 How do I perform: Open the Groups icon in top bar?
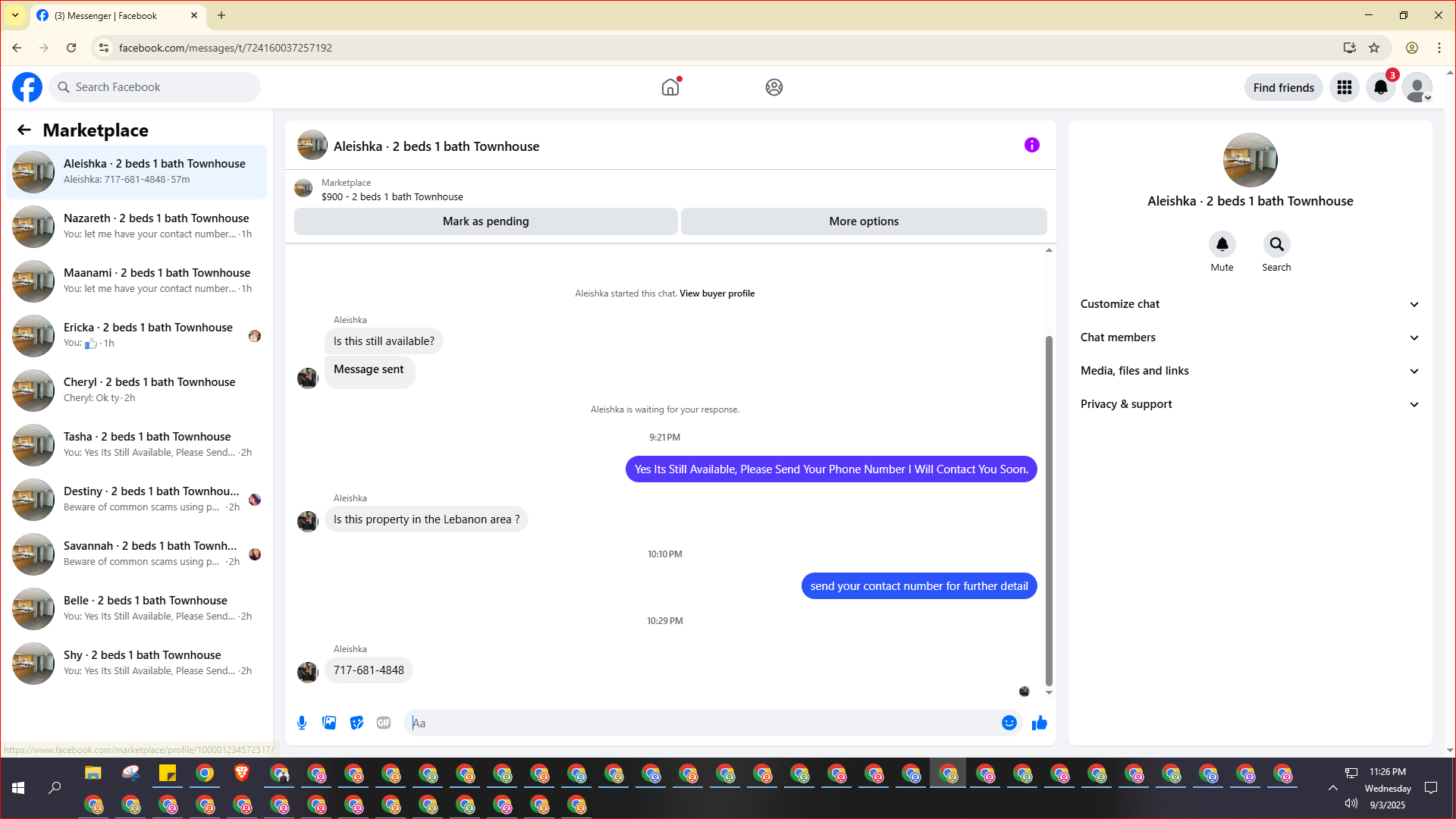click(774, 87)
